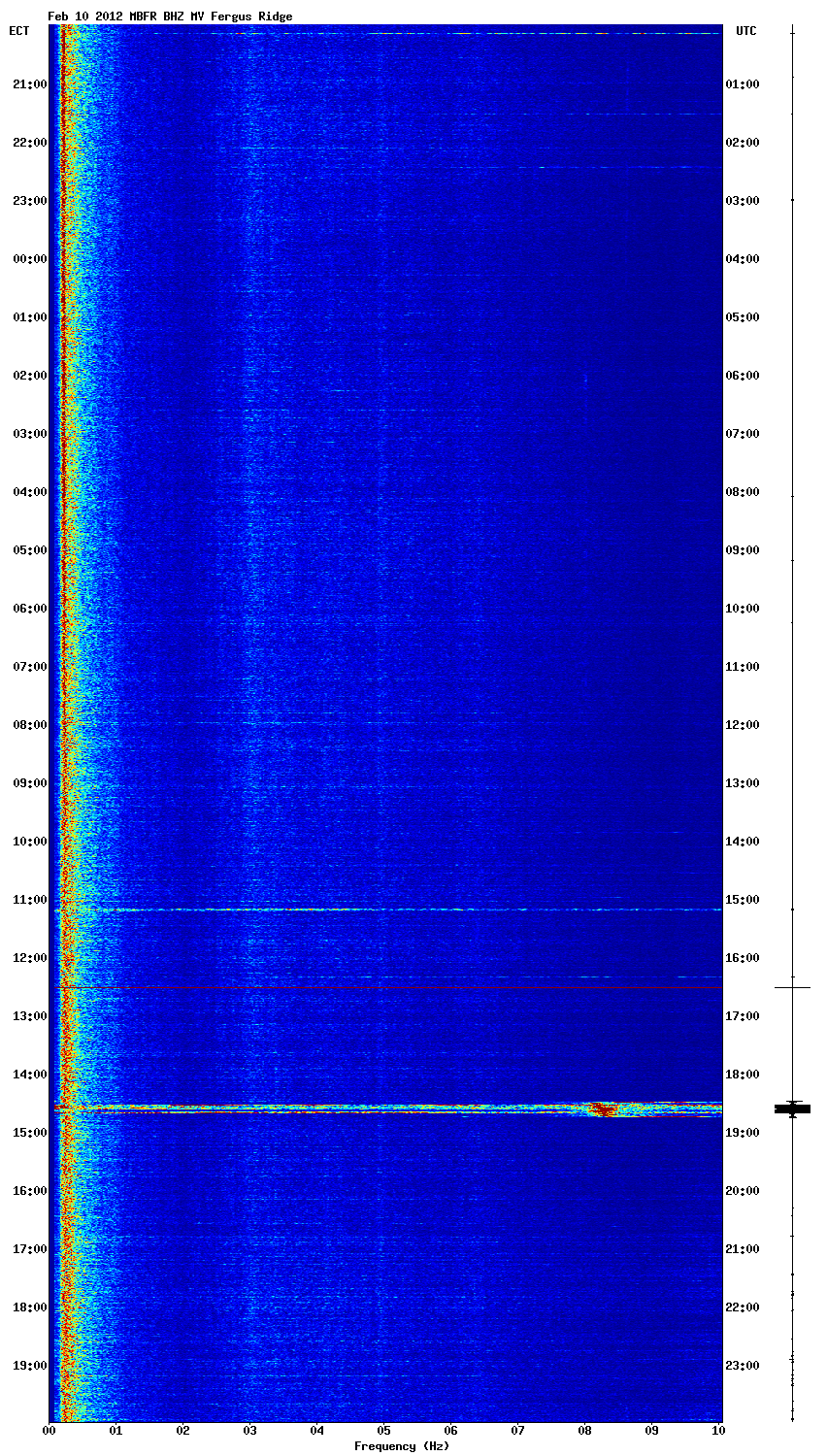Select '02:00' on the right UTC axis

[743, 143]
